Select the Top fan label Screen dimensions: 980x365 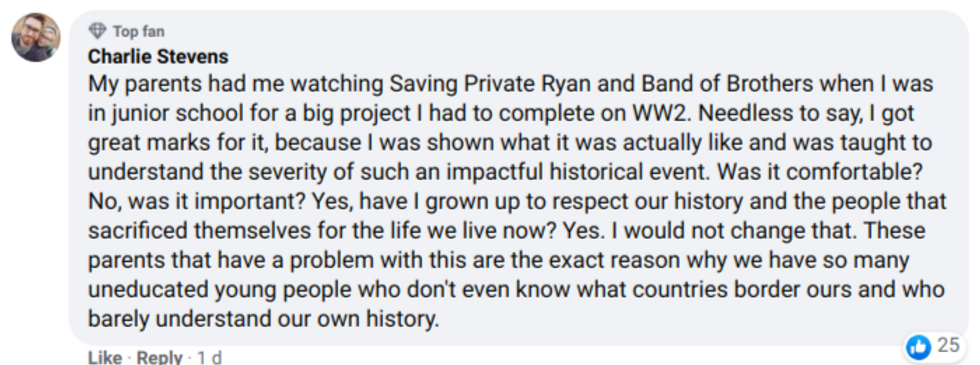[x=139, y=31]
